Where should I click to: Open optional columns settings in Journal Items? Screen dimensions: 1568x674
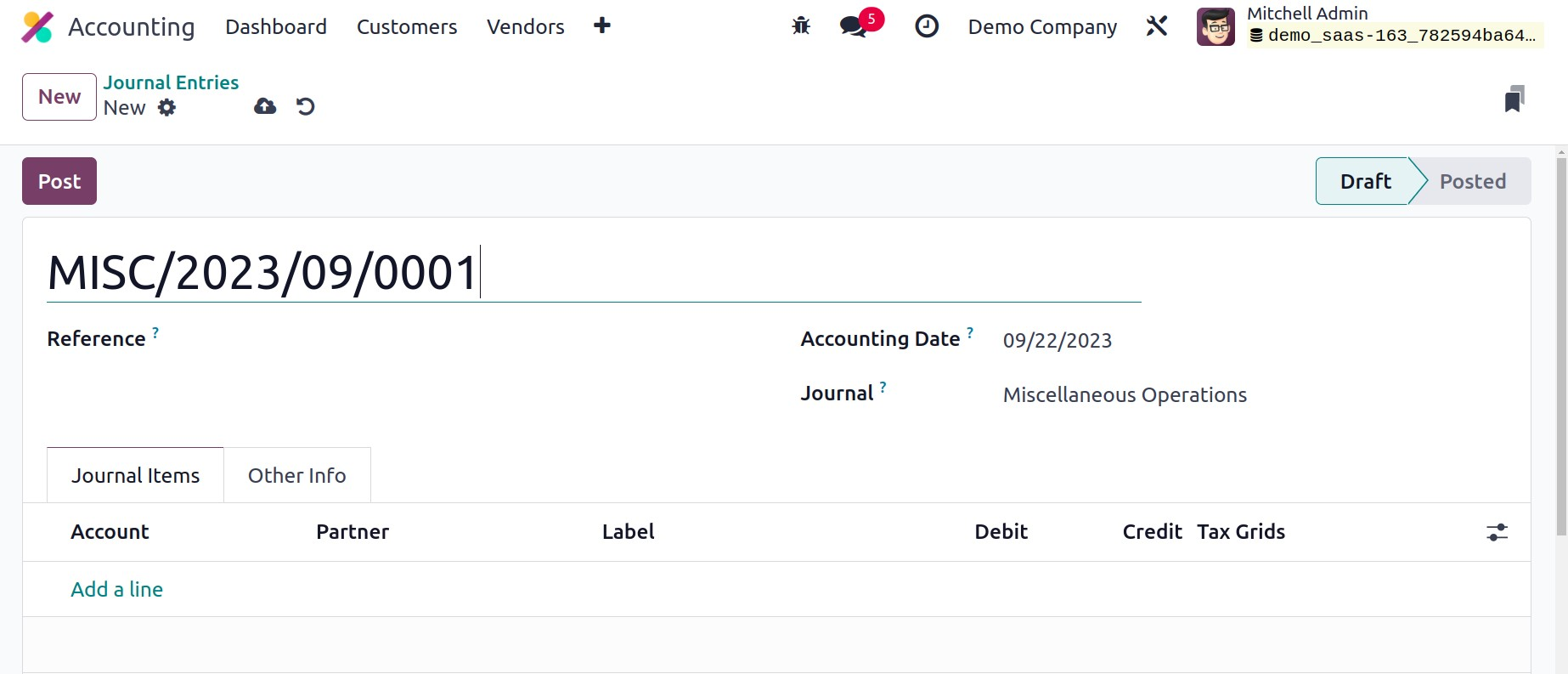pos(1497,532)
